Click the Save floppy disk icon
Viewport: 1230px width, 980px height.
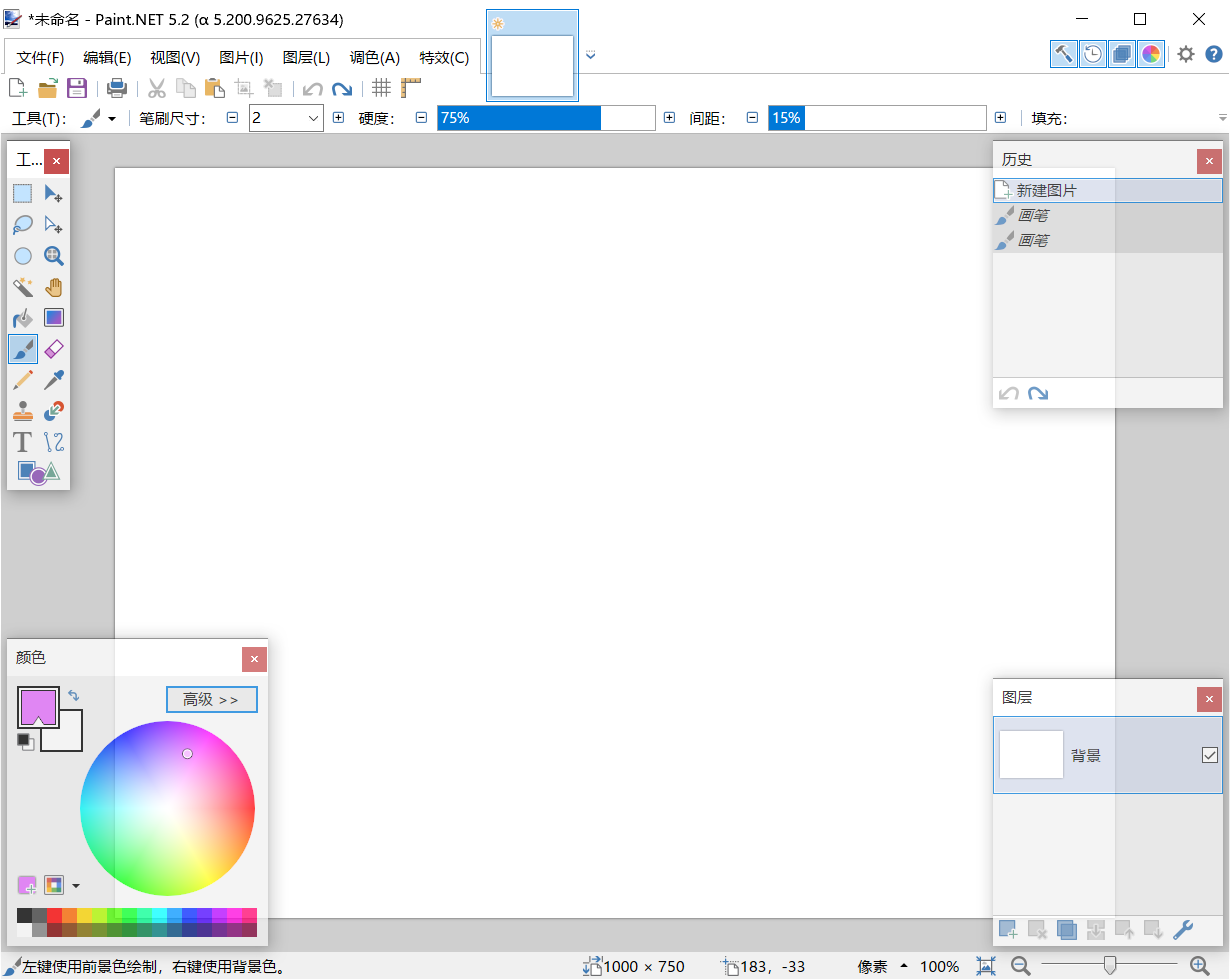pos(77,88)
